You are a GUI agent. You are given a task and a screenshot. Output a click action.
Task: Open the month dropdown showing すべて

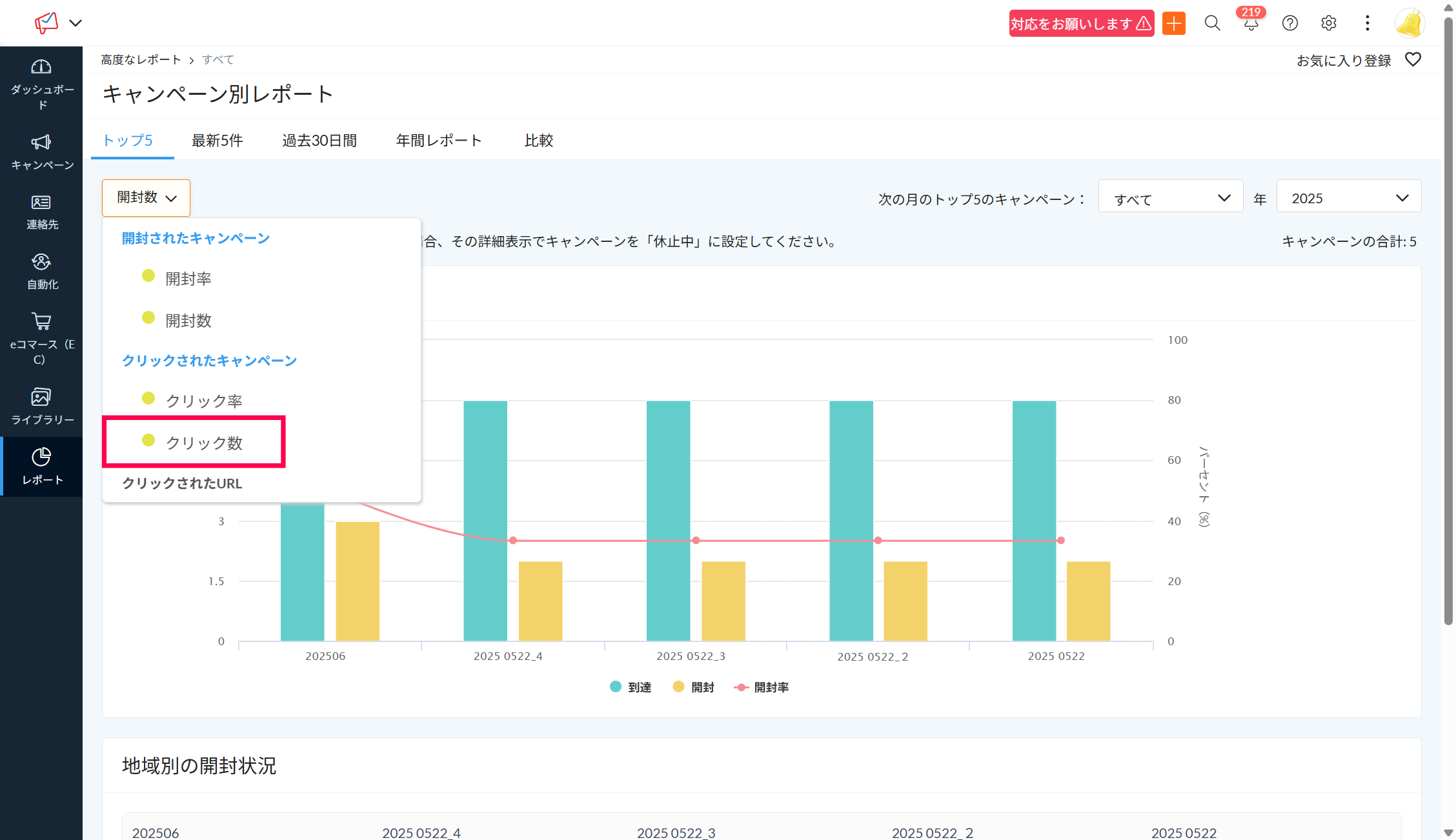[1170, 198]
